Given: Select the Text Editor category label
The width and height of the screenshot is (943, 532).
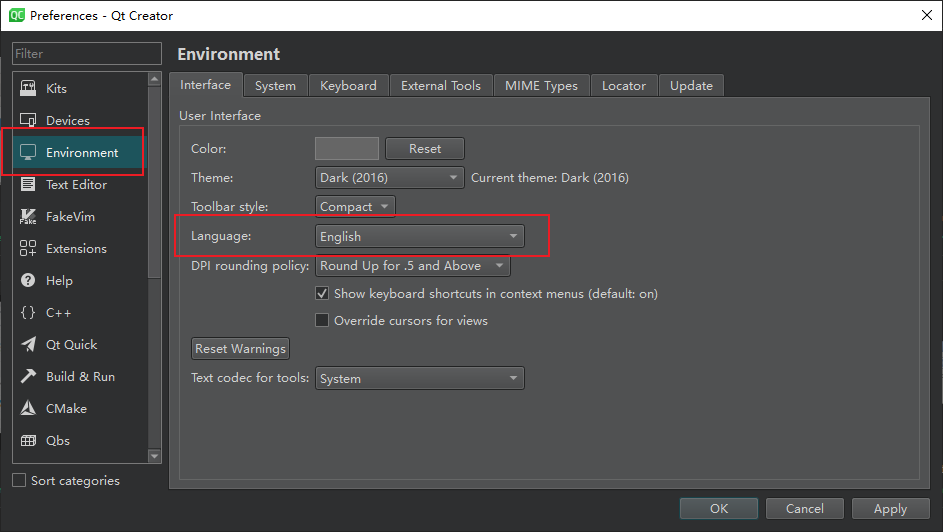Looking at the screenshot, I should pyautogui.click(x=76, y=185).
